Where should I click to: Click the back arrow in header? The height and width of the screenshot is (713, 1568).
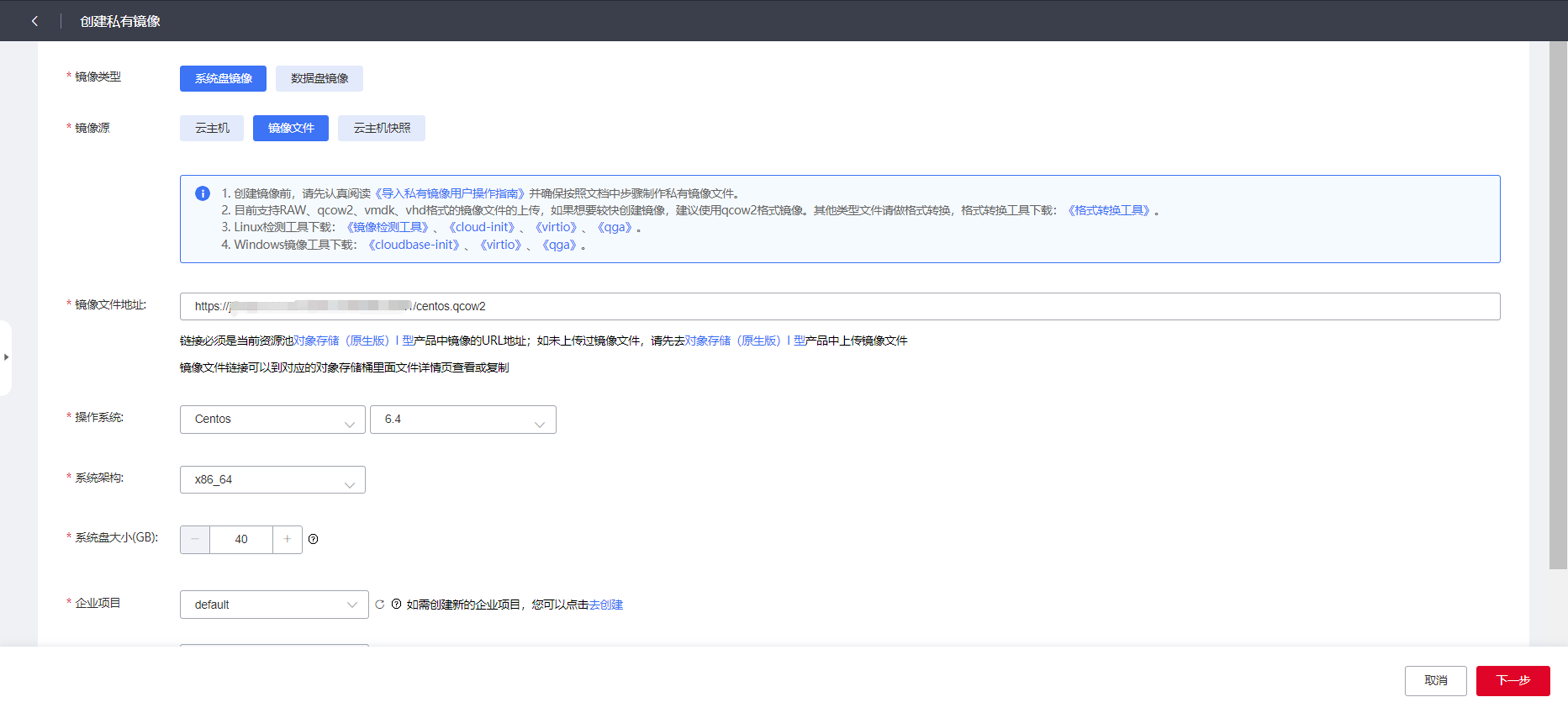coord(35,21)
